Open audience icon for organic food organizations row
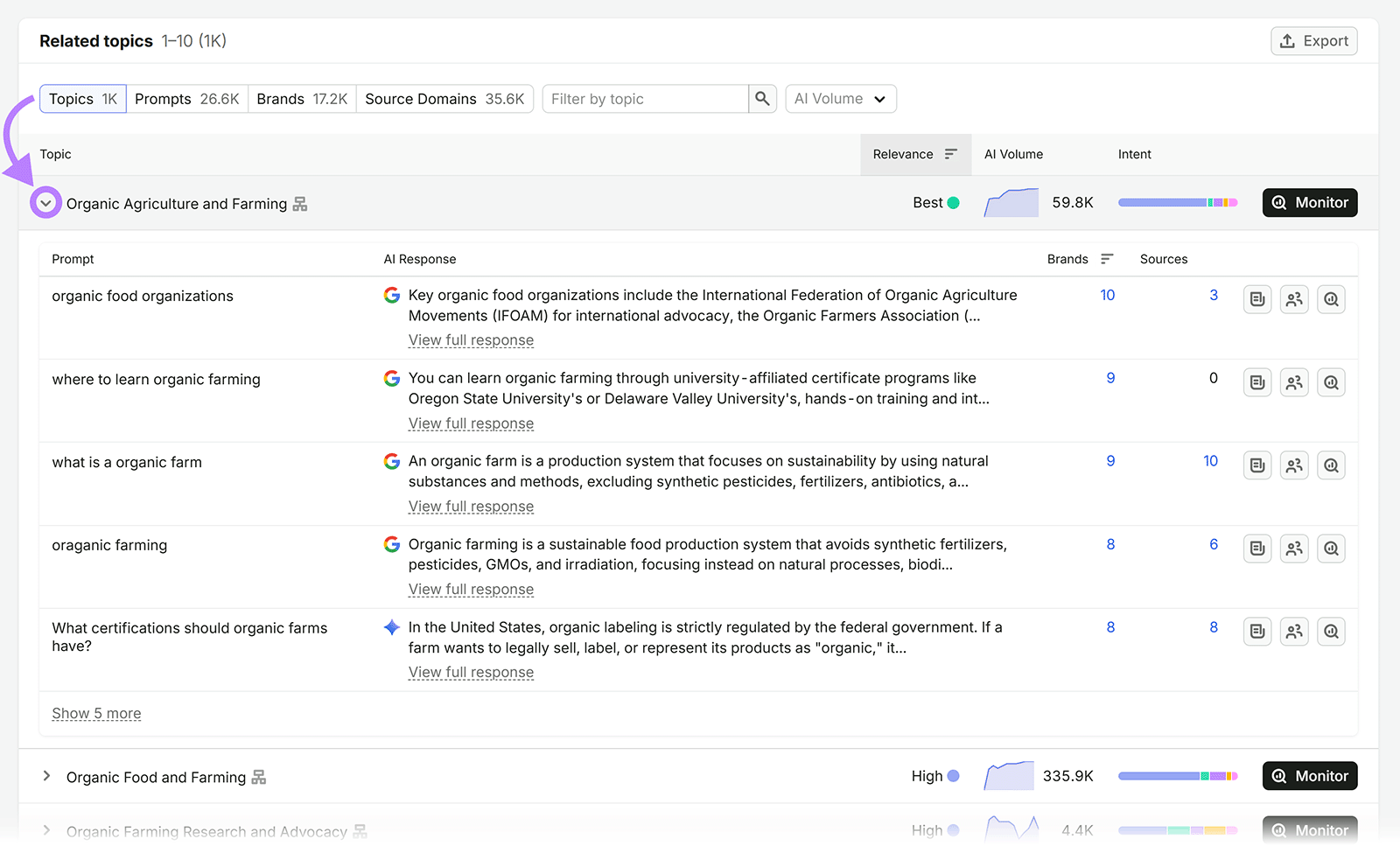Viewport: 1400px width, 853px height. click(1294, 299)
